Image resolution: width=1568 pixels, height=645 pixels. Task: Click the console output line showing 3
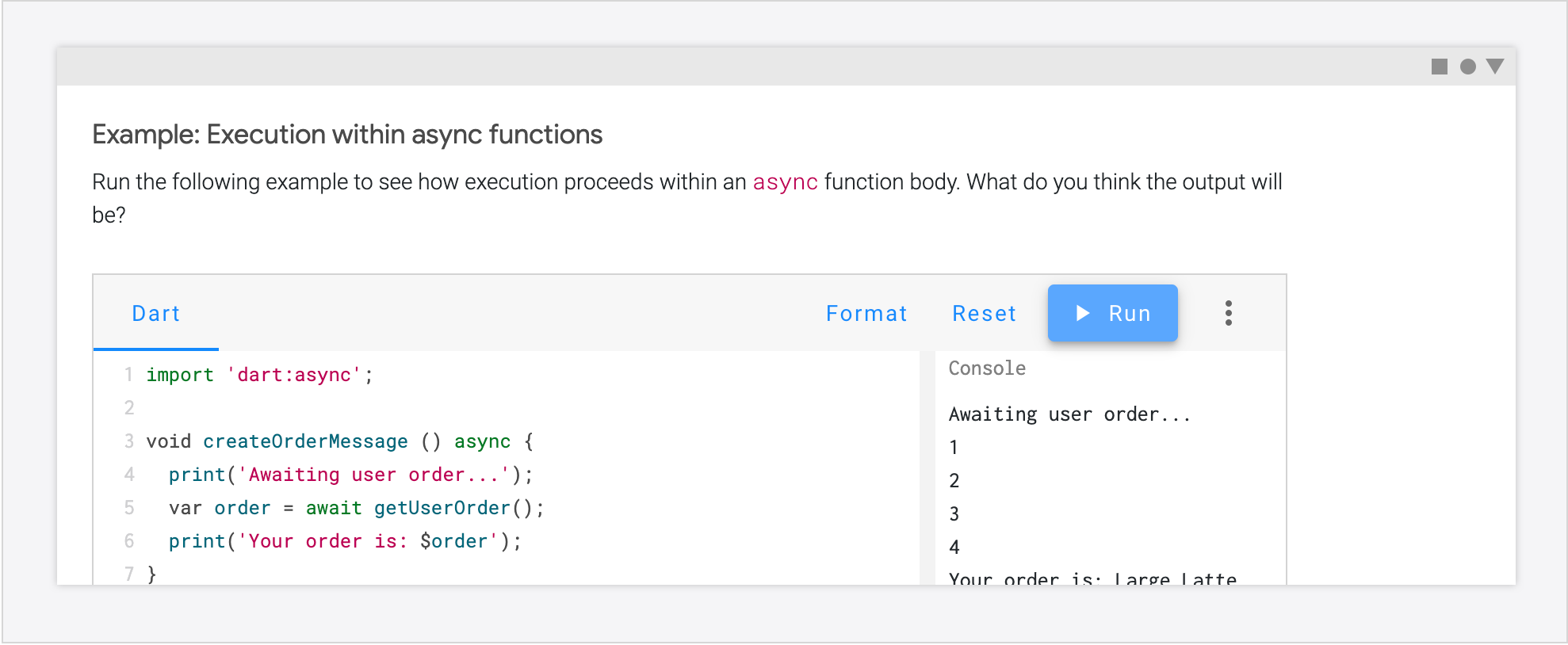tap(954, 514)
